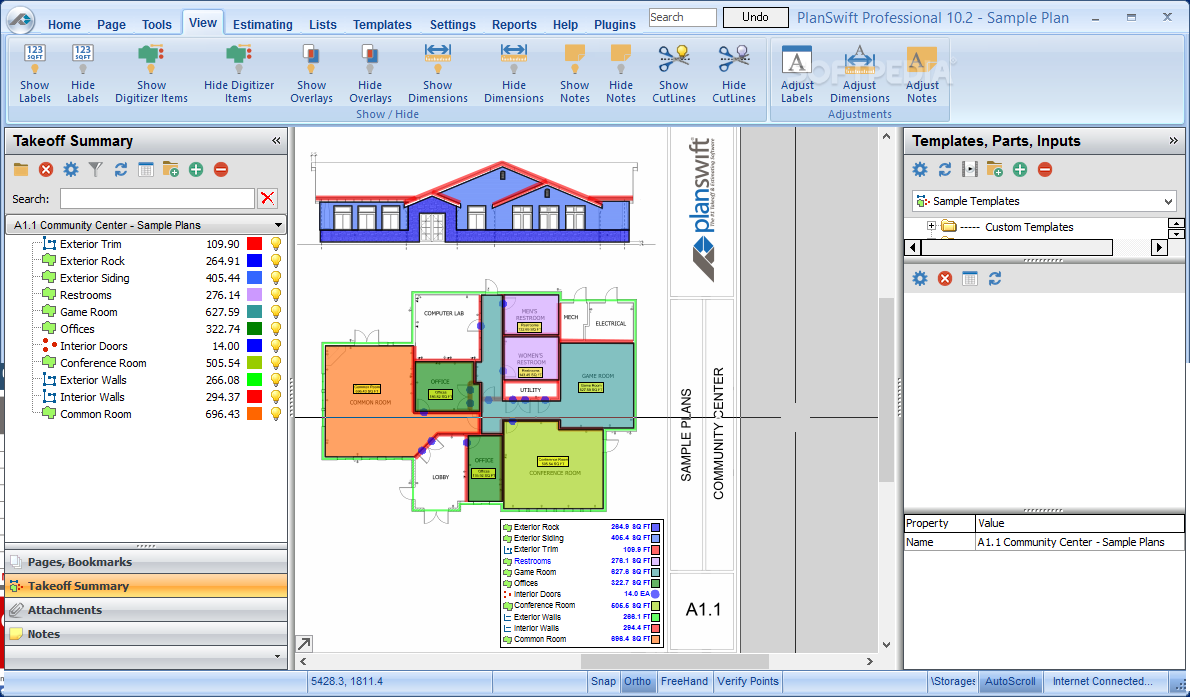
Task: Click the Show CutLines scissors icon
Action: pos(673,58)
